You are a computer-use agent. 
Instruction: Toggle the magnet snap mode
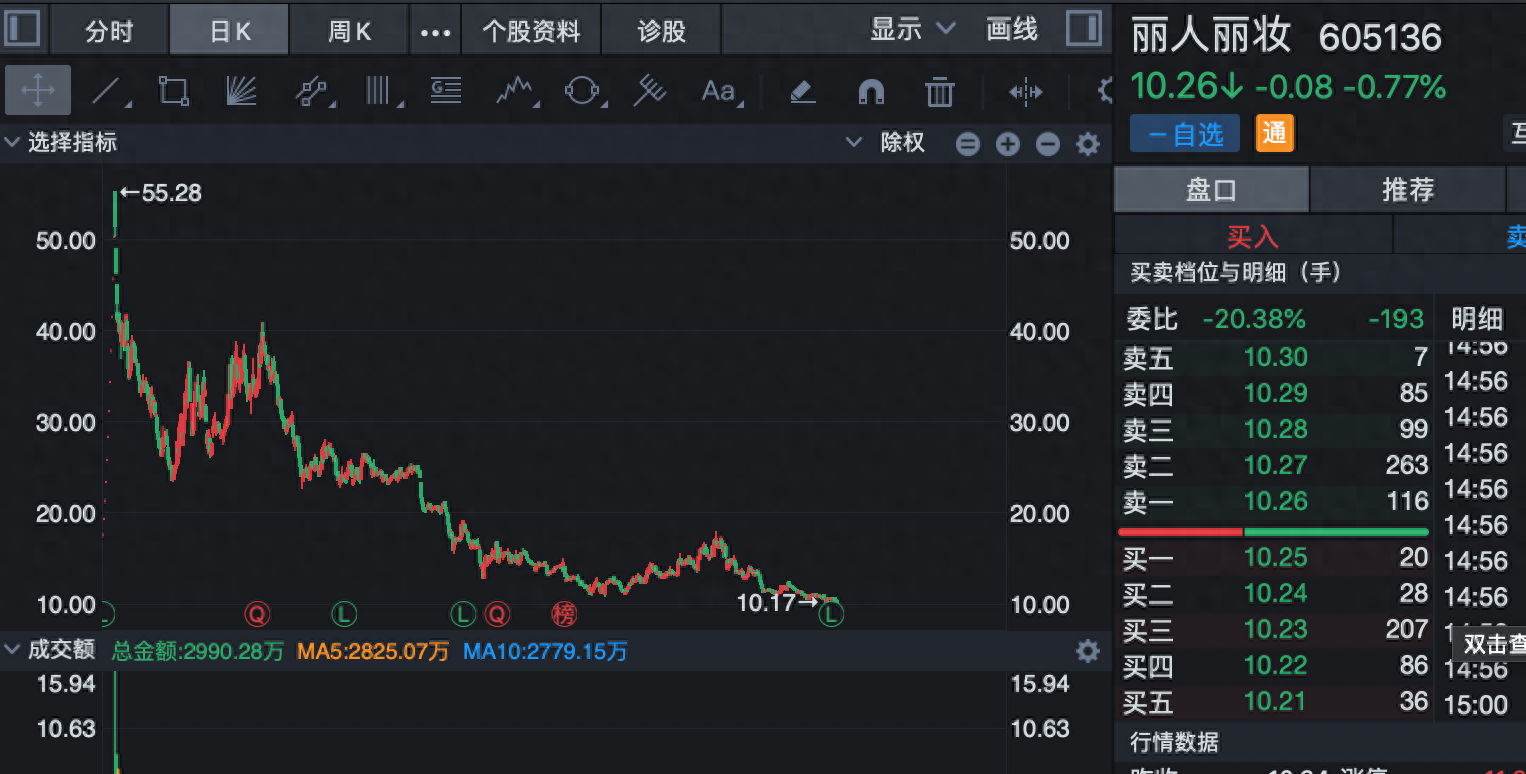[x=871, y=92]
